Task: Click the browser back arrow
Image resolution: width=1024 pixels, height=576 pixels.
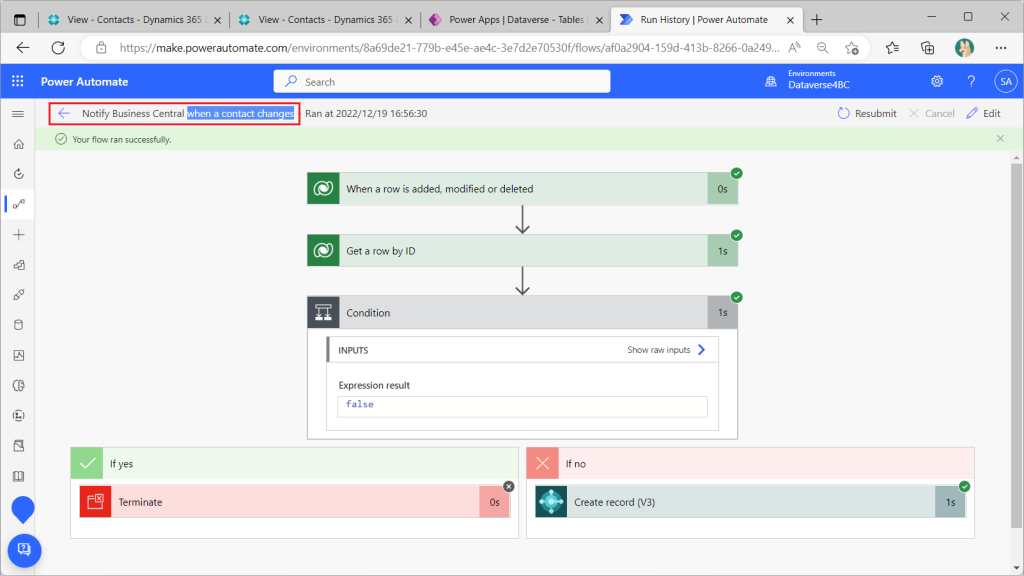Action: [x=23, y=48]
